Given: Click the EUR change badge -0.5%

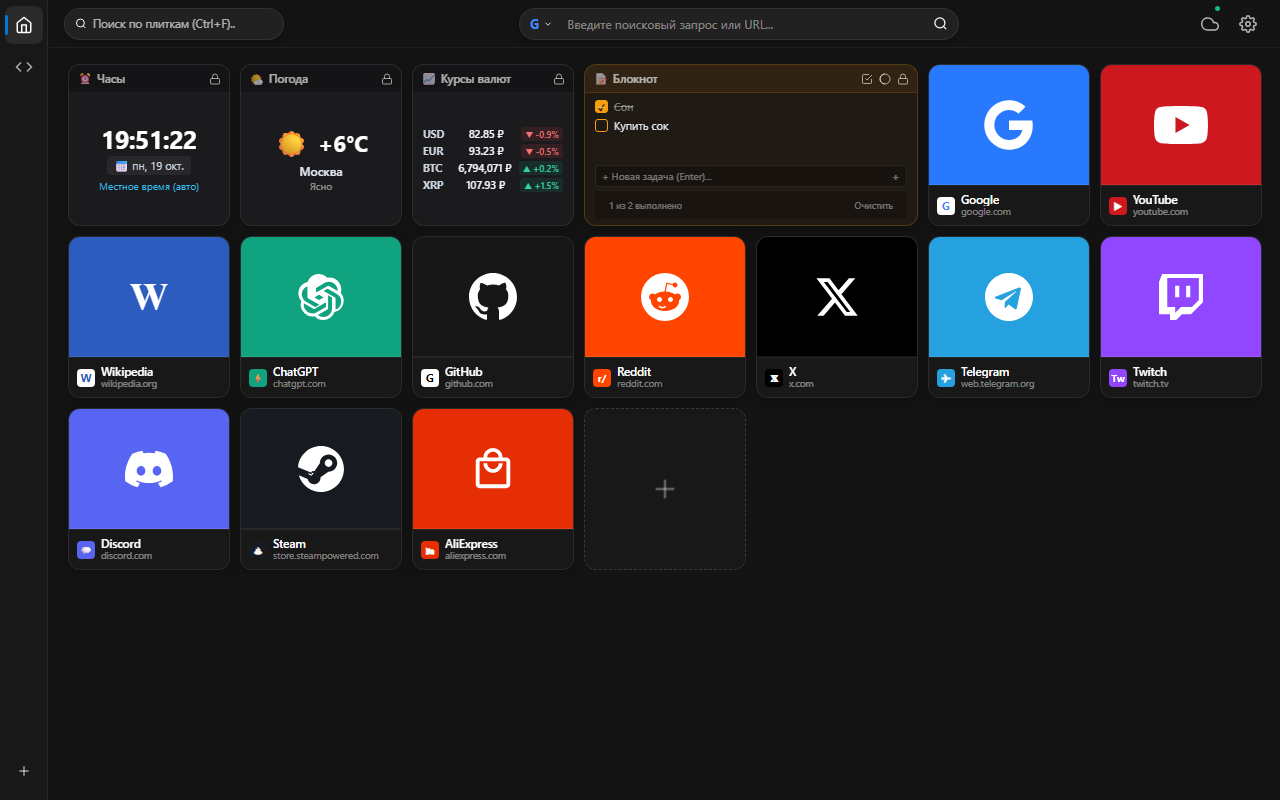Looking at the screenshot, I should (542, 151).
